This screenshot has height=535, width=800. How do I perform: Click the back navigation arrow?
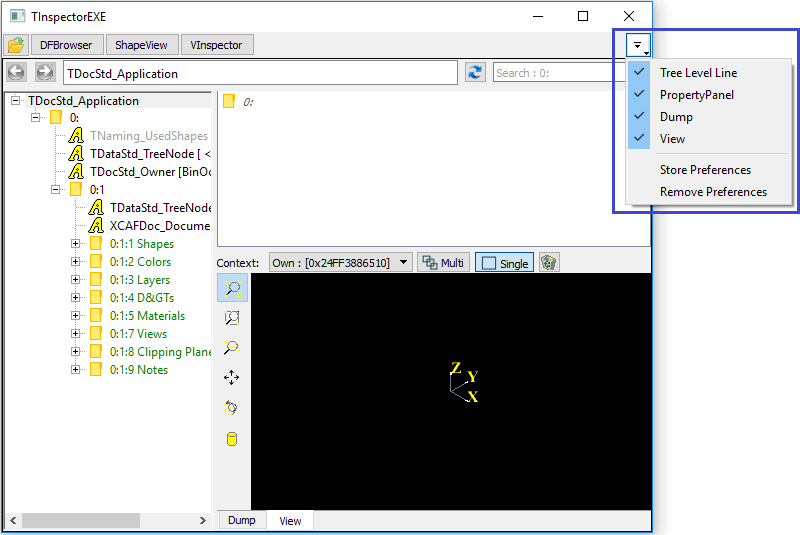tap(17, 73)
